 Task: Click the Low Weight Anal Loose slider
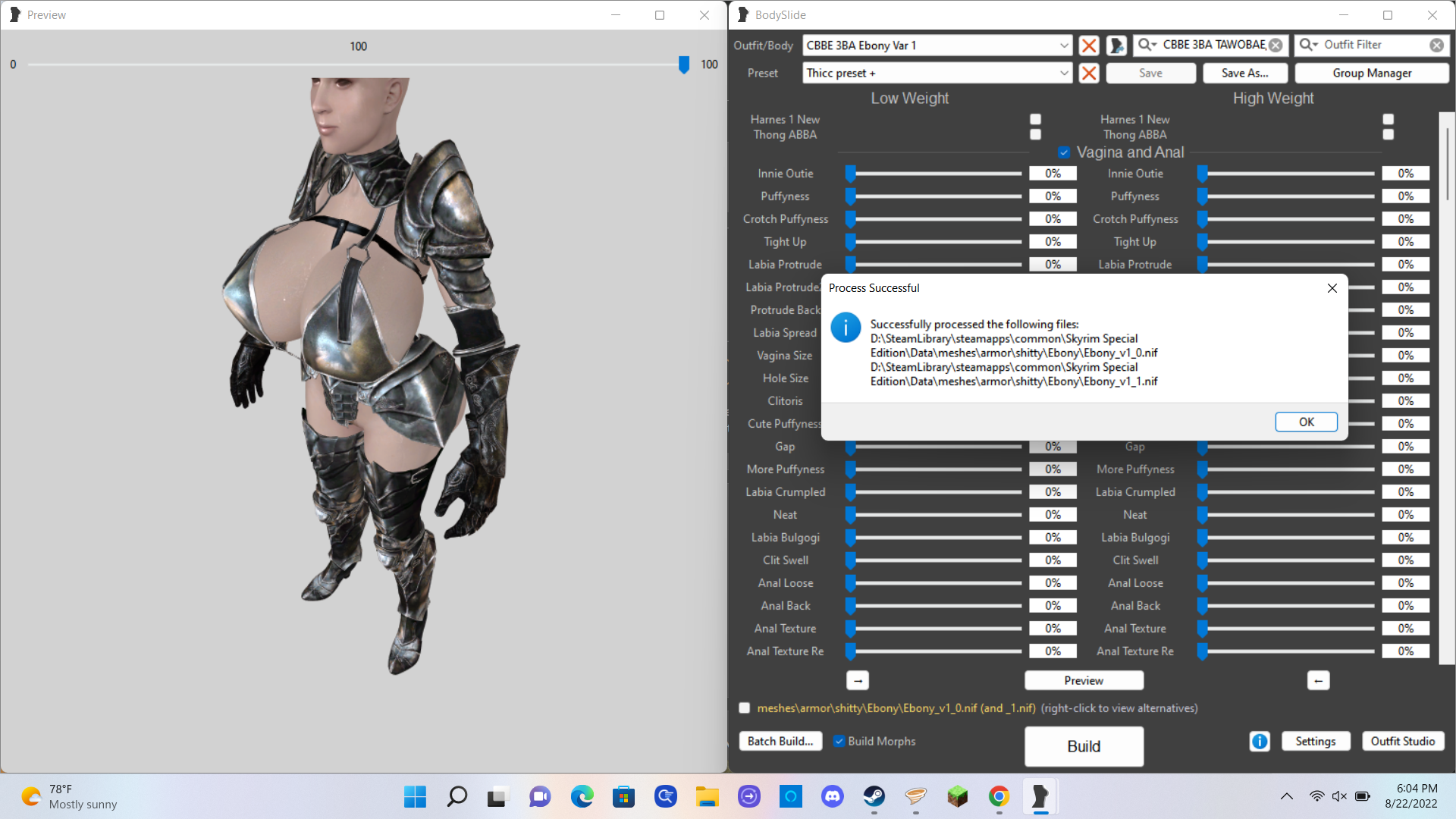(x=934, y=584)
